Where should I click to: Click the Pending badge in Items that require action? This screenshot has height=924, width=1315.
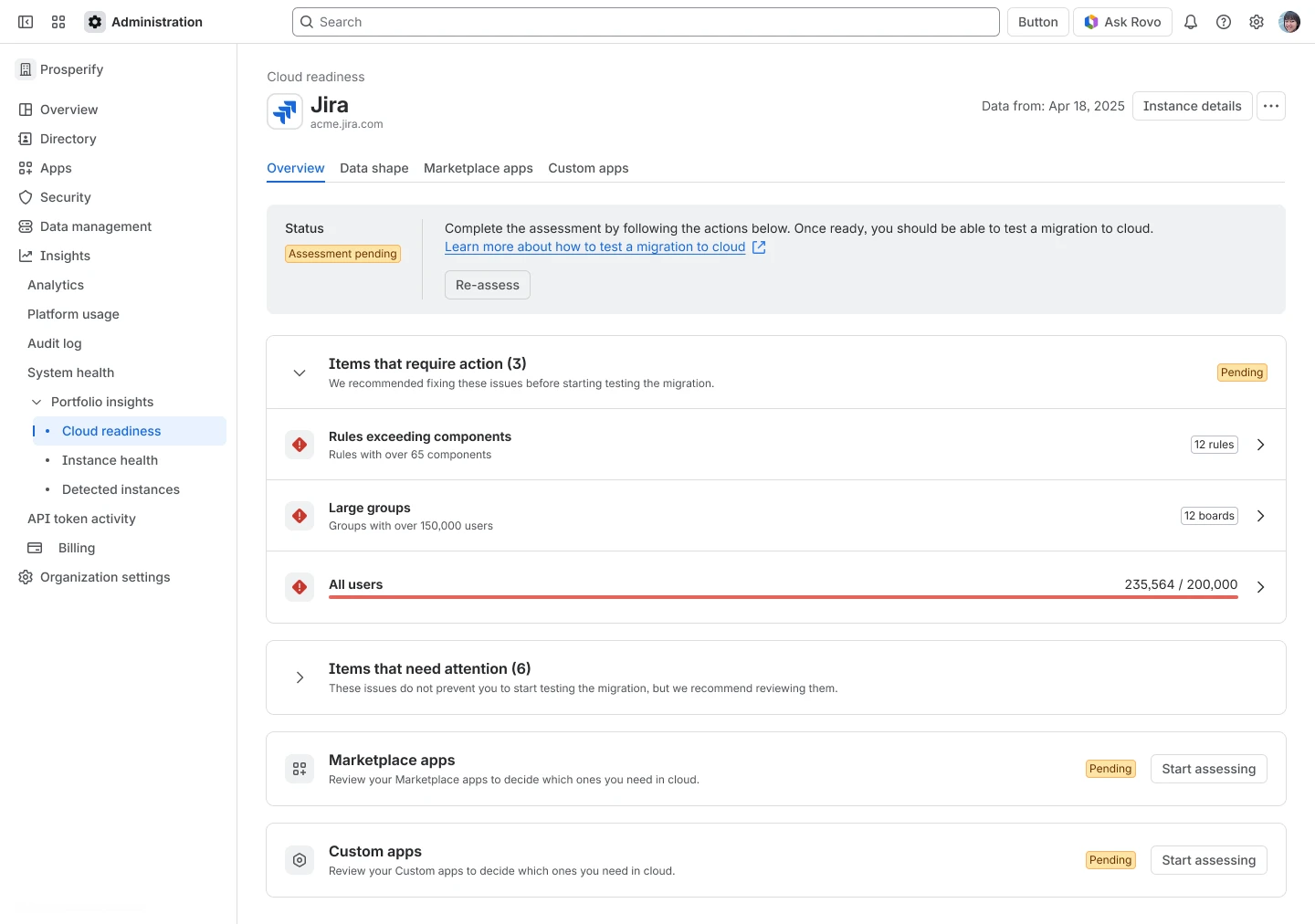(x=1242, y=373)
